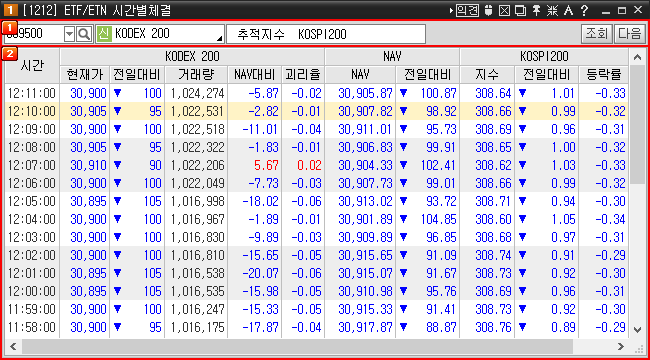Click the 의견 feedback icon in title bar
Screen dimensions: 650x360
pyautogui.click(x=467, y=10)
